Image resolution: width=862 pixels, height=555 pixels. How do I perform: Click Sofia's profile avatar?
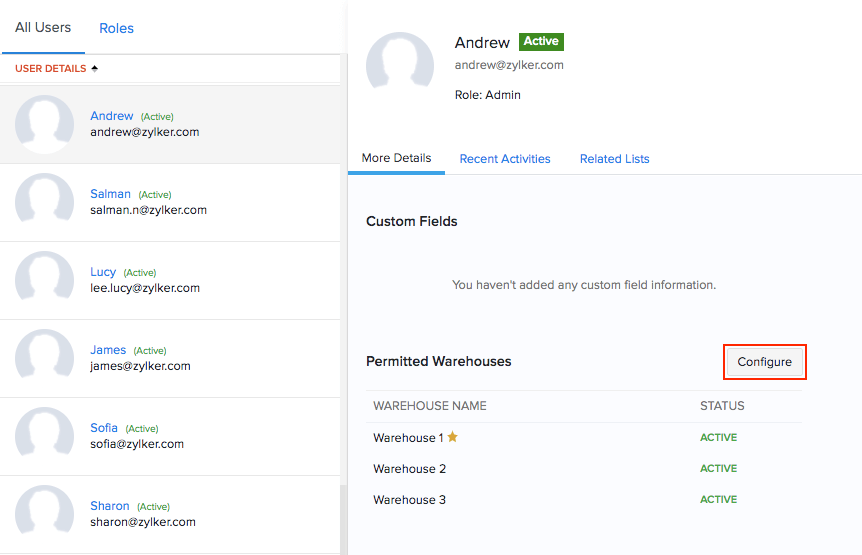coord(44,437)
